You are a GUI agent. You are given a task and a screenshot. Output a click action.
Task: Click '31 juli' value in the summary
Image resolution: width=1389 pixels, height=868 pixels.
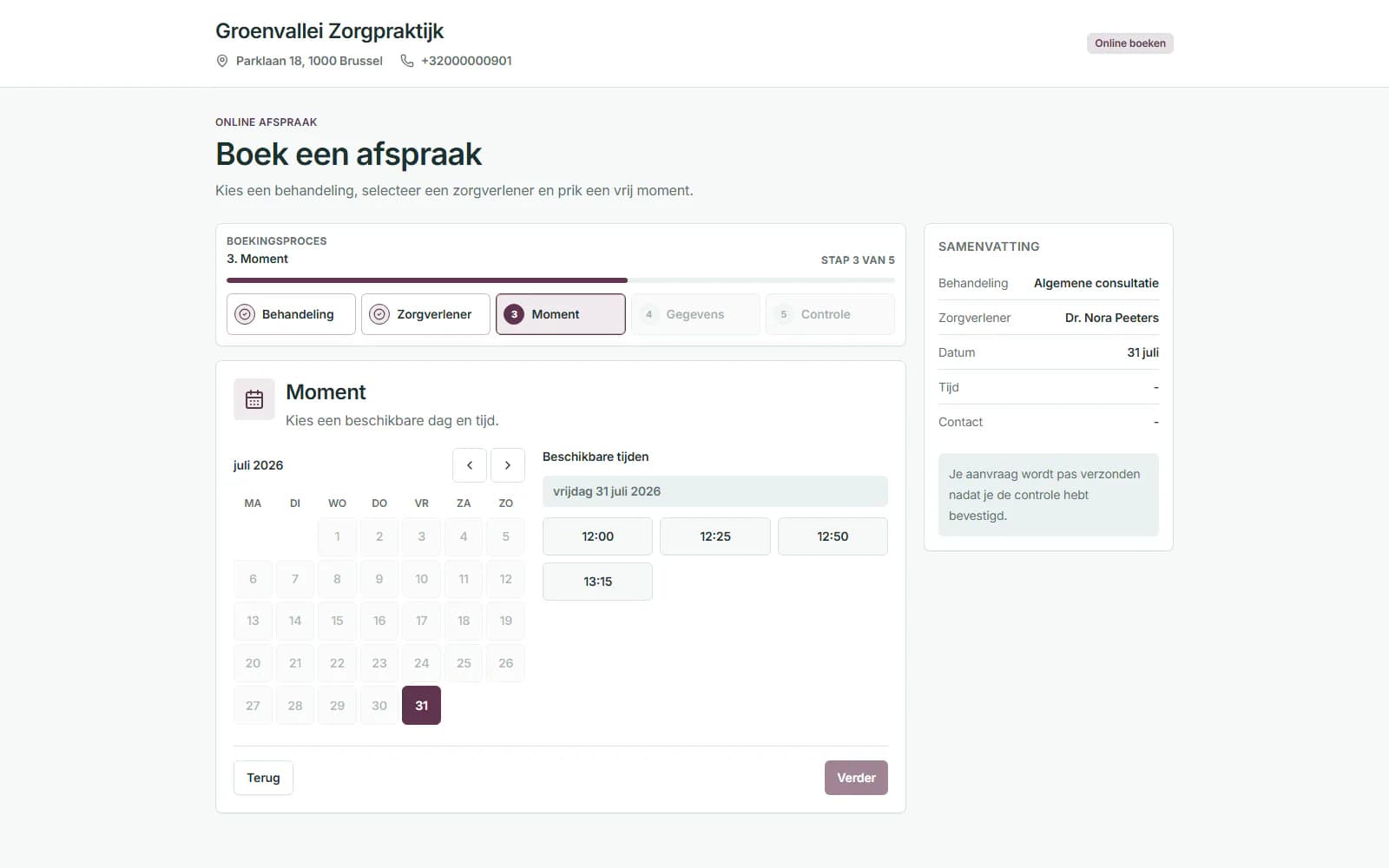click(1142, 352)
